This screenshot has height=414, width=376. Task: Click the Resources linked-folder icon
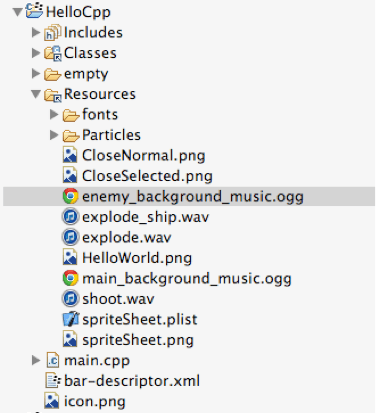click(x=53, y=95)
